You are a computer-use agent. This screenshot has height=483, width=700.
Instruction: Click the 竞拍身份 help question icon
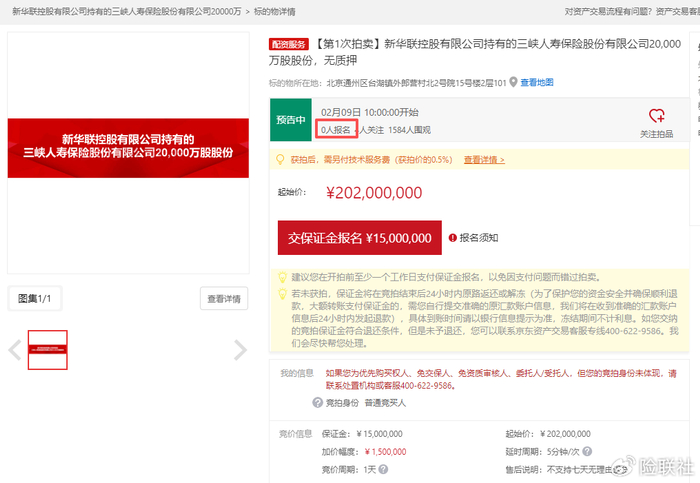(x=317, y=403)
